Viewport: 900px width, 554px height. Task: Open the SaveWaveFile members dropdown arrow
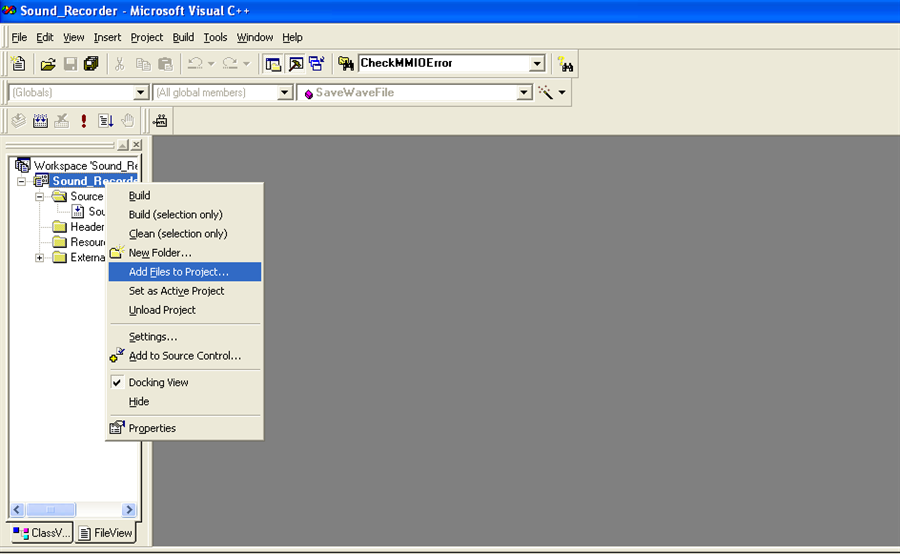point(524,92)
